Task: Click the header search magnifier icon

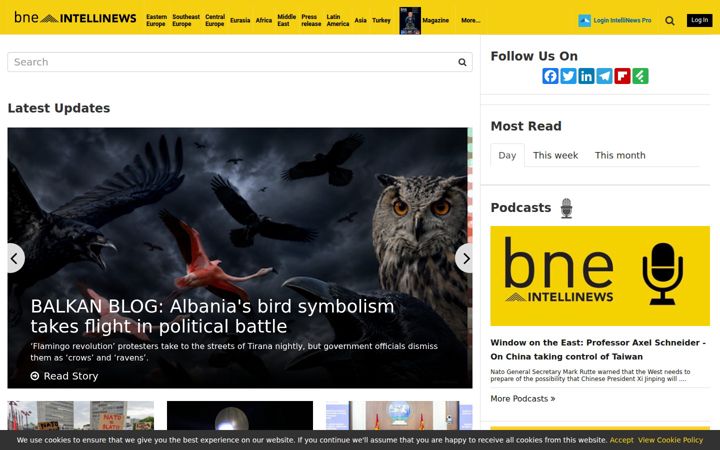Action: tap(669, 21)
